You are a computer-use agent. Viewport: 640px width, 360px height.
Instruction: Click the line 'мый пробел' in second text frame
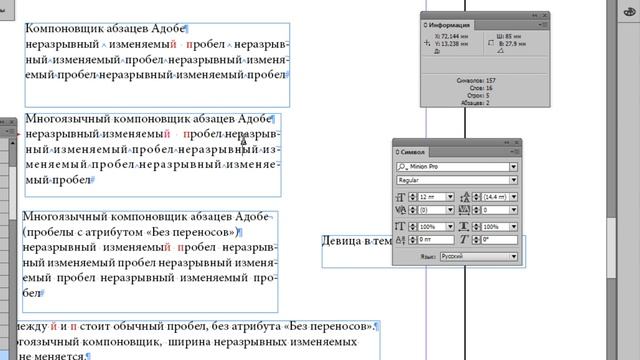pos(58,180)
